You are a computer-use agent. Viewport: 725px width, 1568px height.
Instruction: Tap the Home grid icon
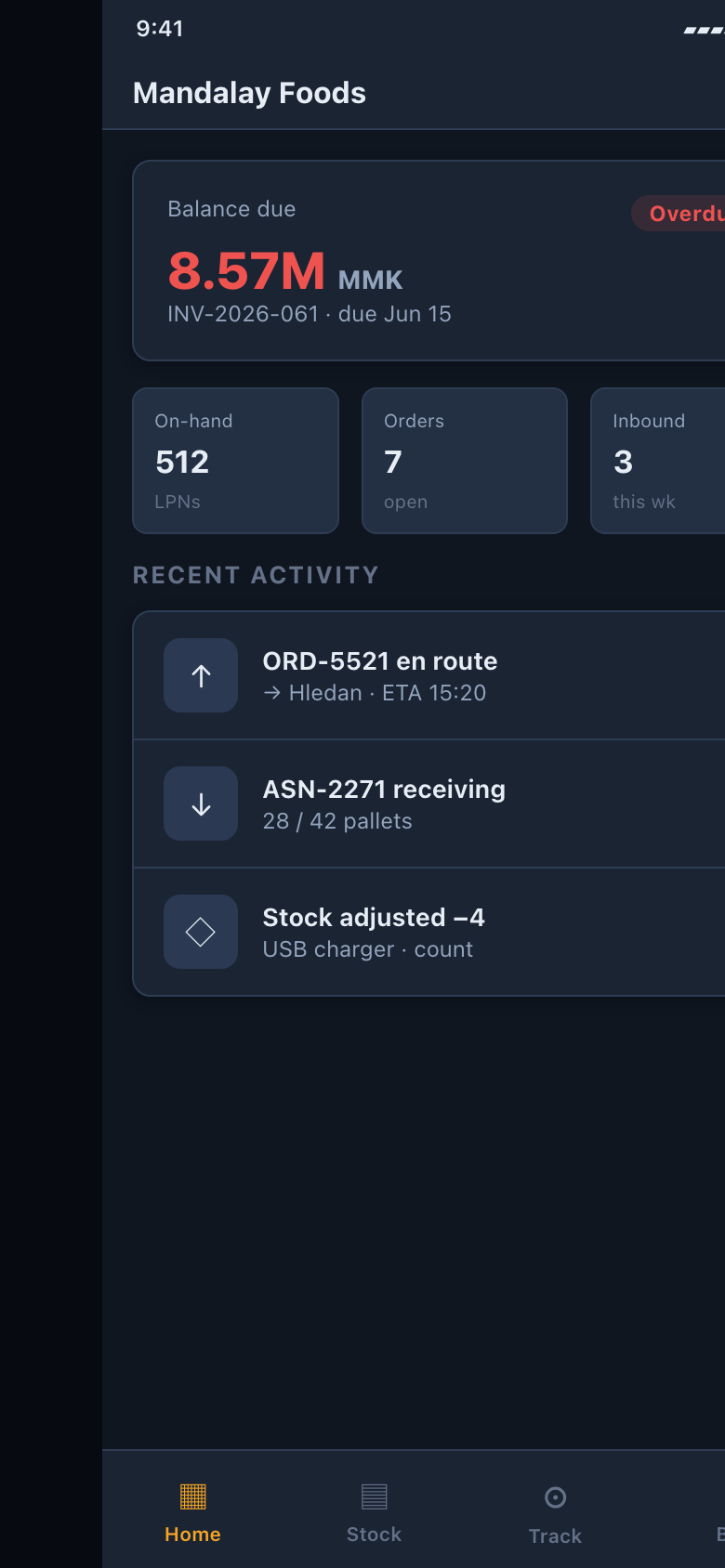pyautogui.click(x=193, y=1496)
